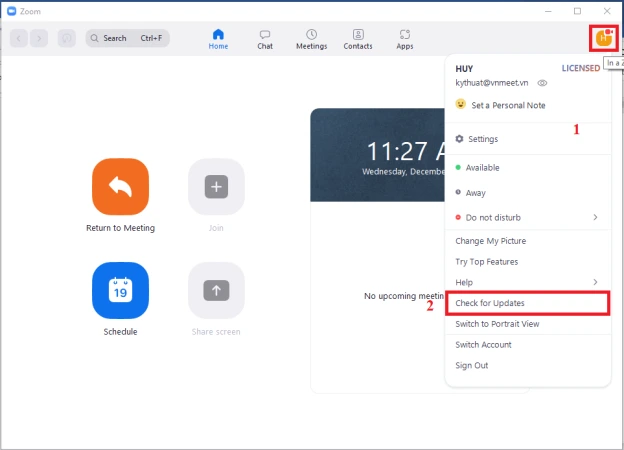Expand the Help submenu arrow

595,283
